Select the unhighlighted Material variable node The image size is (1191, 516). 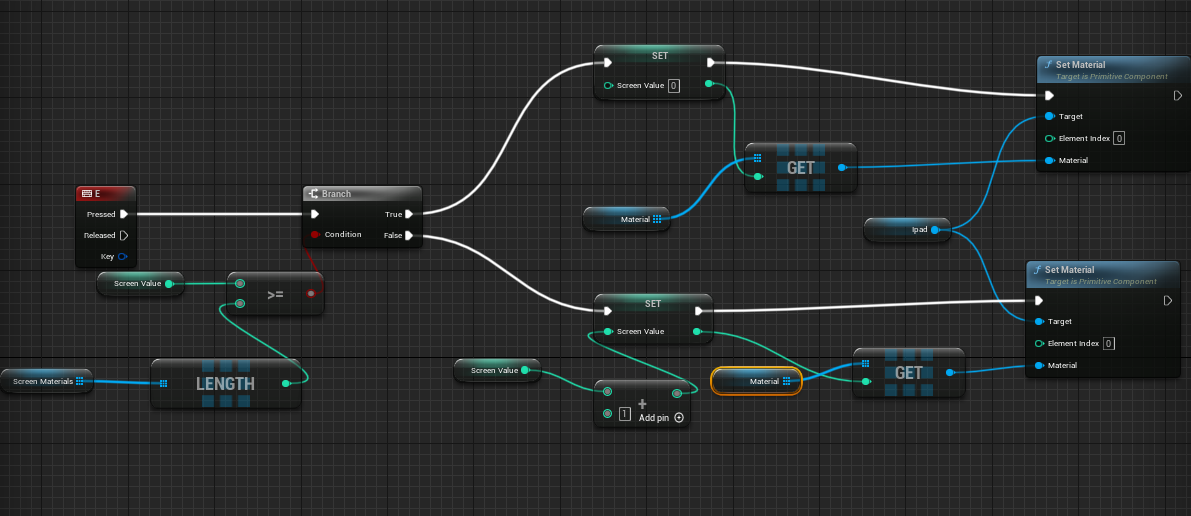(x=627, y=219)
